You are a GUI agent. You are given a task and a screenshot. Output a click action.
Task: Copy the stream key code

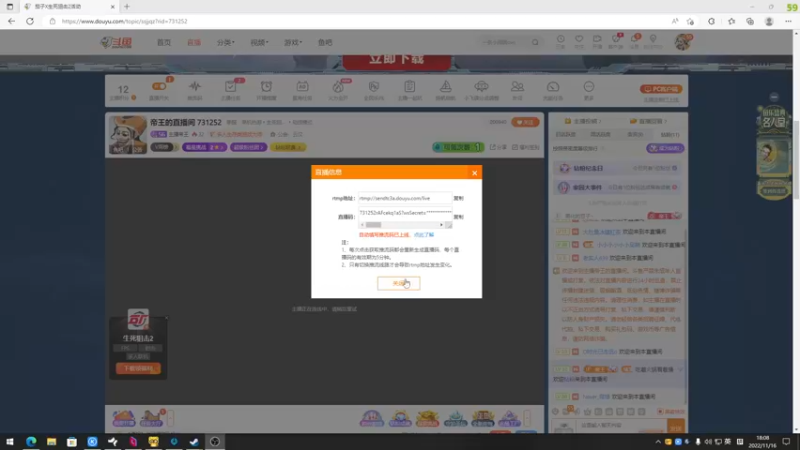click(x=459, y=217)
